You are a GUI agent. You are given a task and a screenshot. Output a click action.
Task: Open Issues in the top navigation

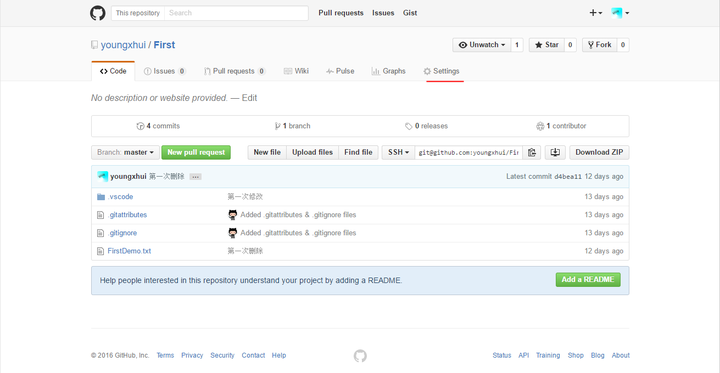coord(383,13)
